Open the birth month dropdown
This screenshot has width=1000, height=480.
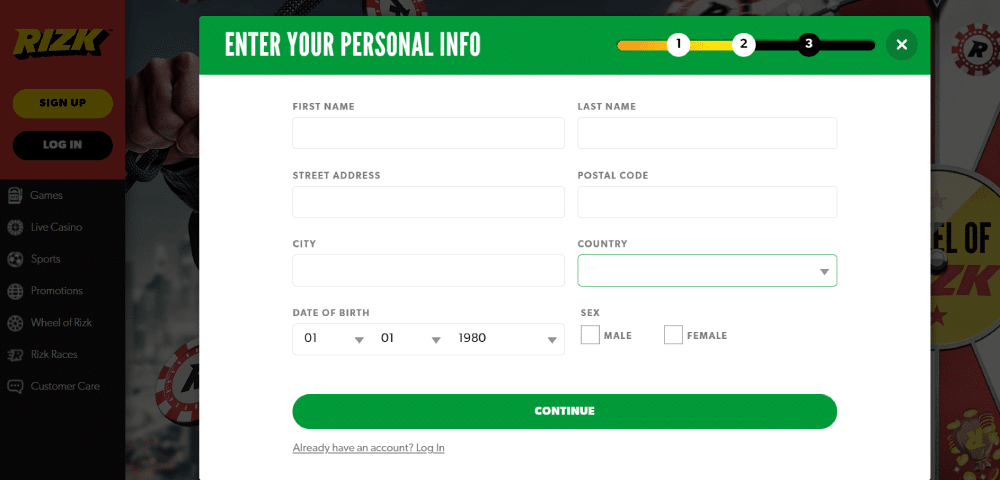click(410, 339)
